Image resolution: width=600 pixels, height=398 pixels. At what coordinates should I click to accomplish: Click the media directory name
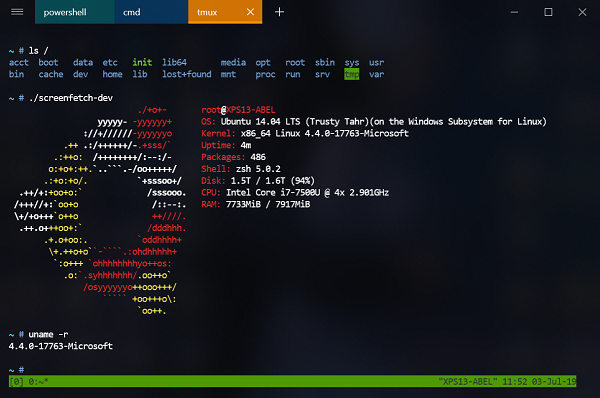click(x=233, y=62)
